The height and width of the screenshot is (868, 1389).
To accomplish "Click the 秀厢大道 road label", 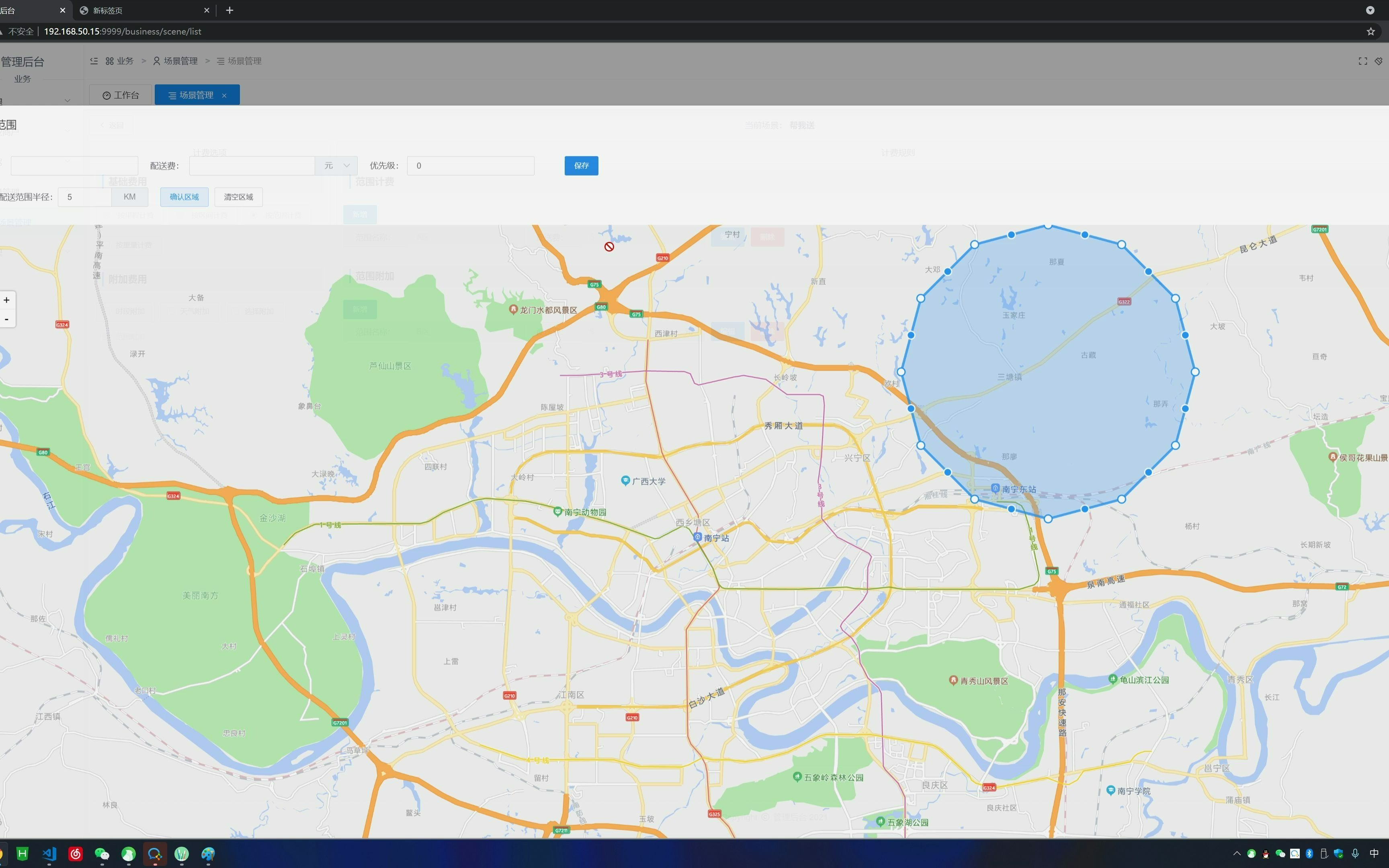I will pos(783,426).
